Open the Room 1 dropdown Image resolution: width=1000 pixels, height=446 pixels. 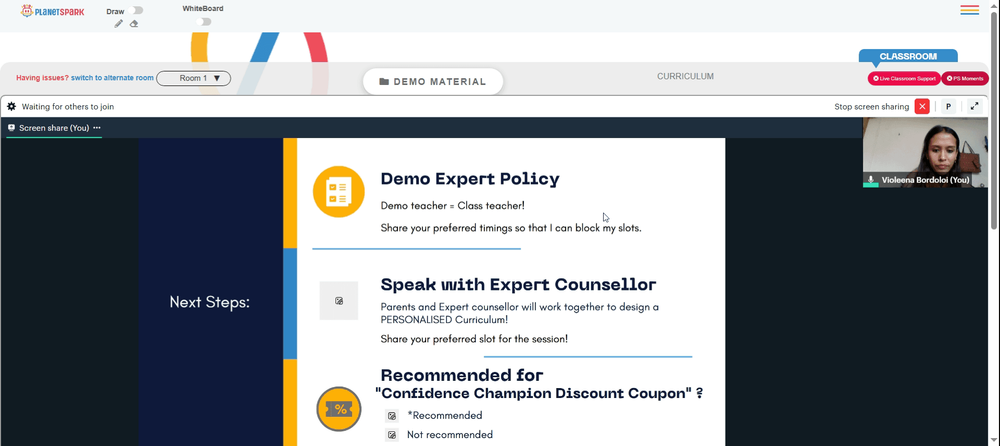pyautogui.click(x=193, y=78)
